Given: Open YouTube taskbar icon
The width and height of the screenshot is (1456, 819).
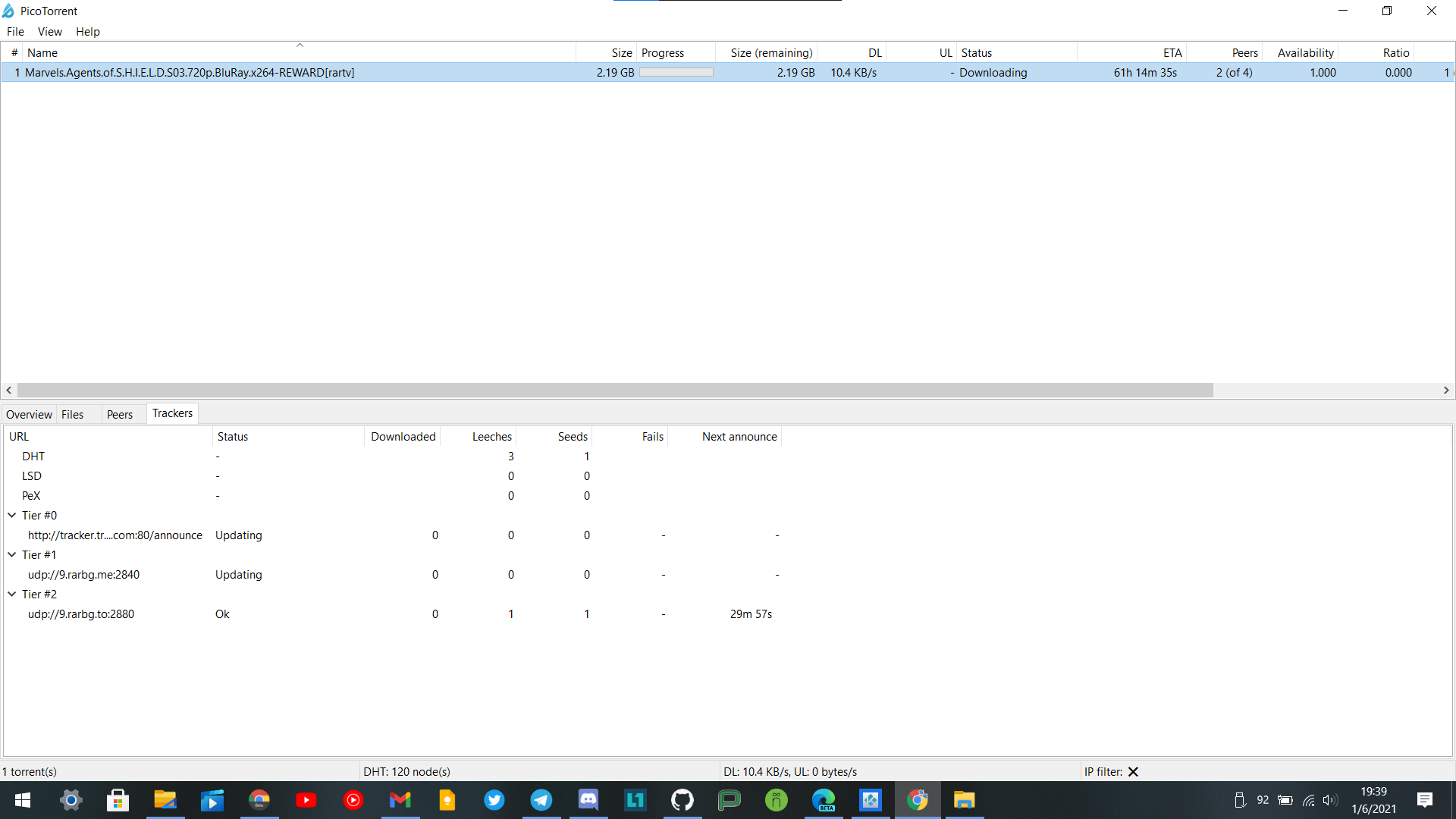Looking at the screenshot, I should [x=306, y=800].
